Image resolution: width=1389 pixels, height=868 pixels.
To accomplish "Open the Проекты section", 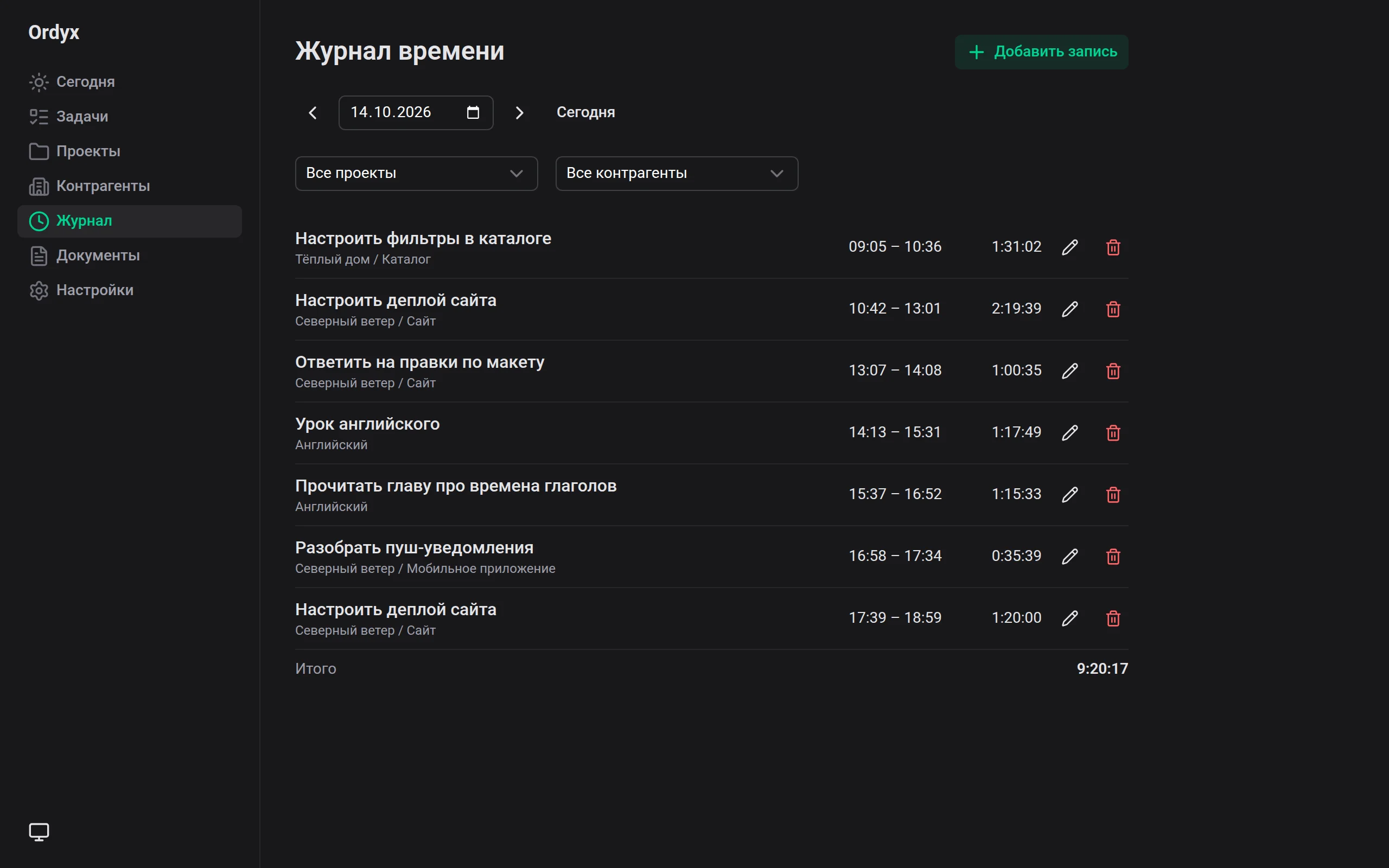I will click(130, 151).
